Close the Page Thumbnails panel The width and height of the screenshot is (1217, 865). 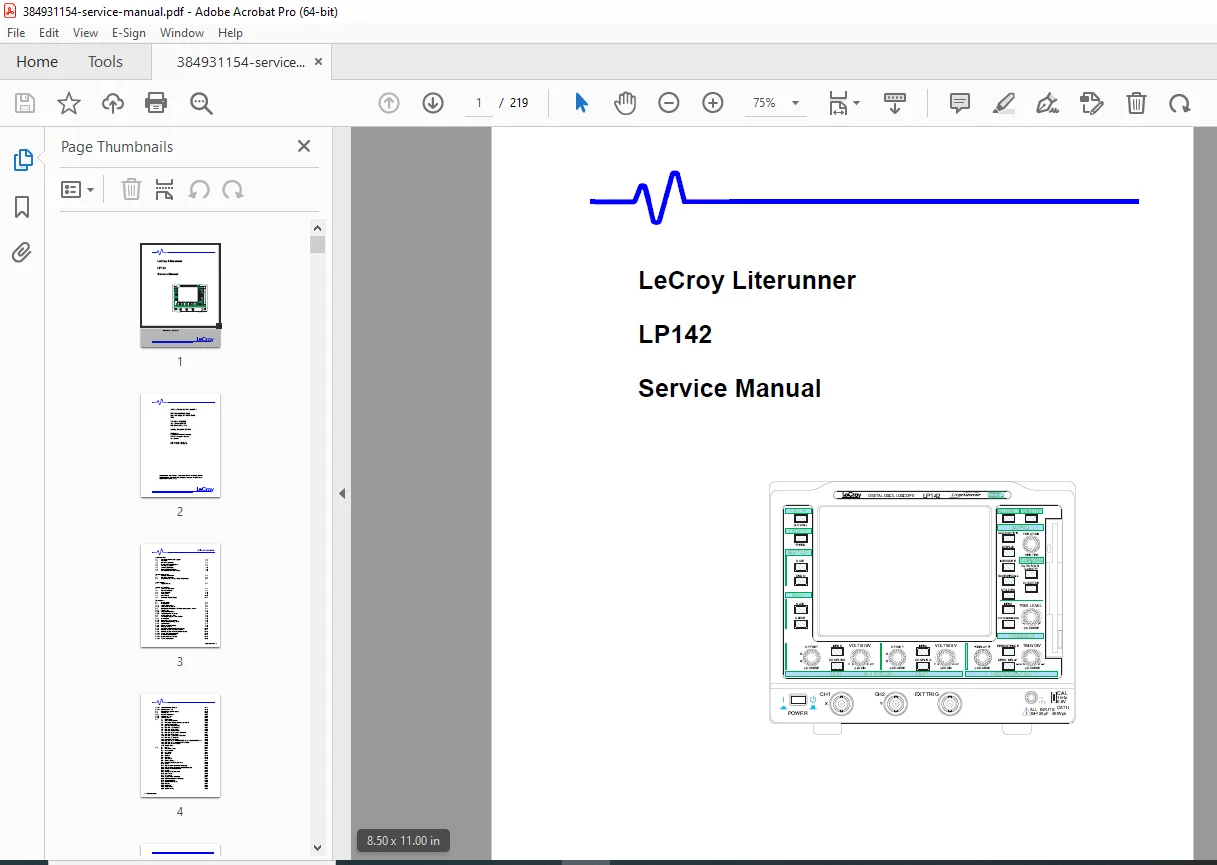pyautogui.click(x=304, y=146)
